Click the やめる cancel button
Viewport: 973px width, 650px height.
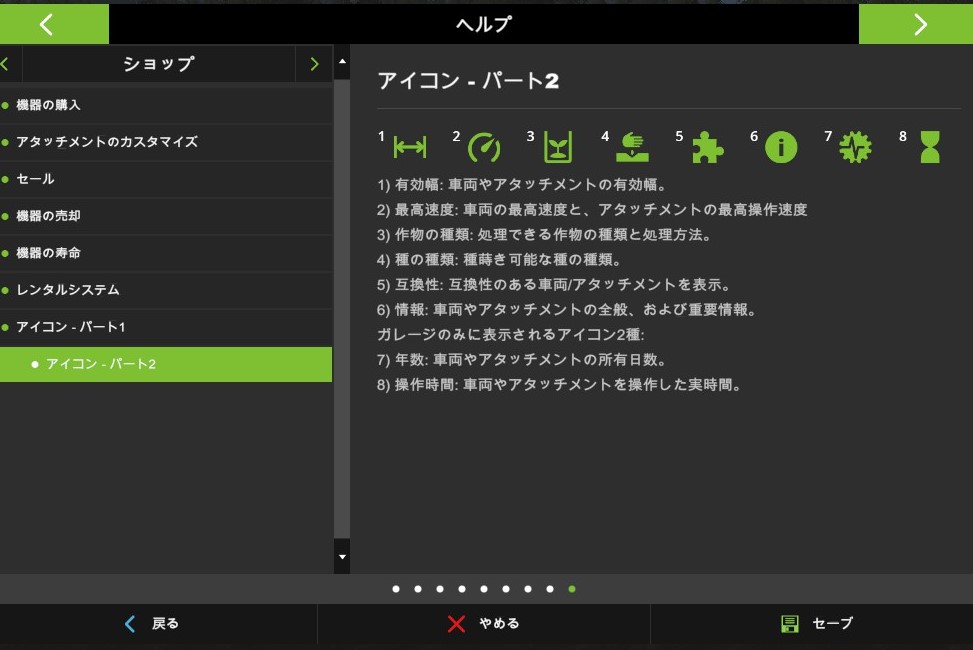pyautogui.click(x=483, y=624)
